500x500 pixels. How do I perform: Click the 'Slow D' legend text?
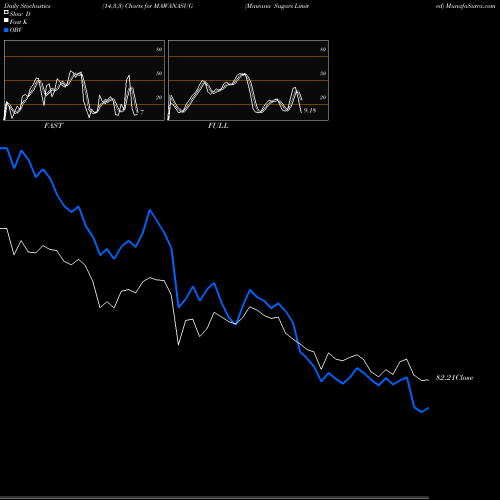coord(20,14)
